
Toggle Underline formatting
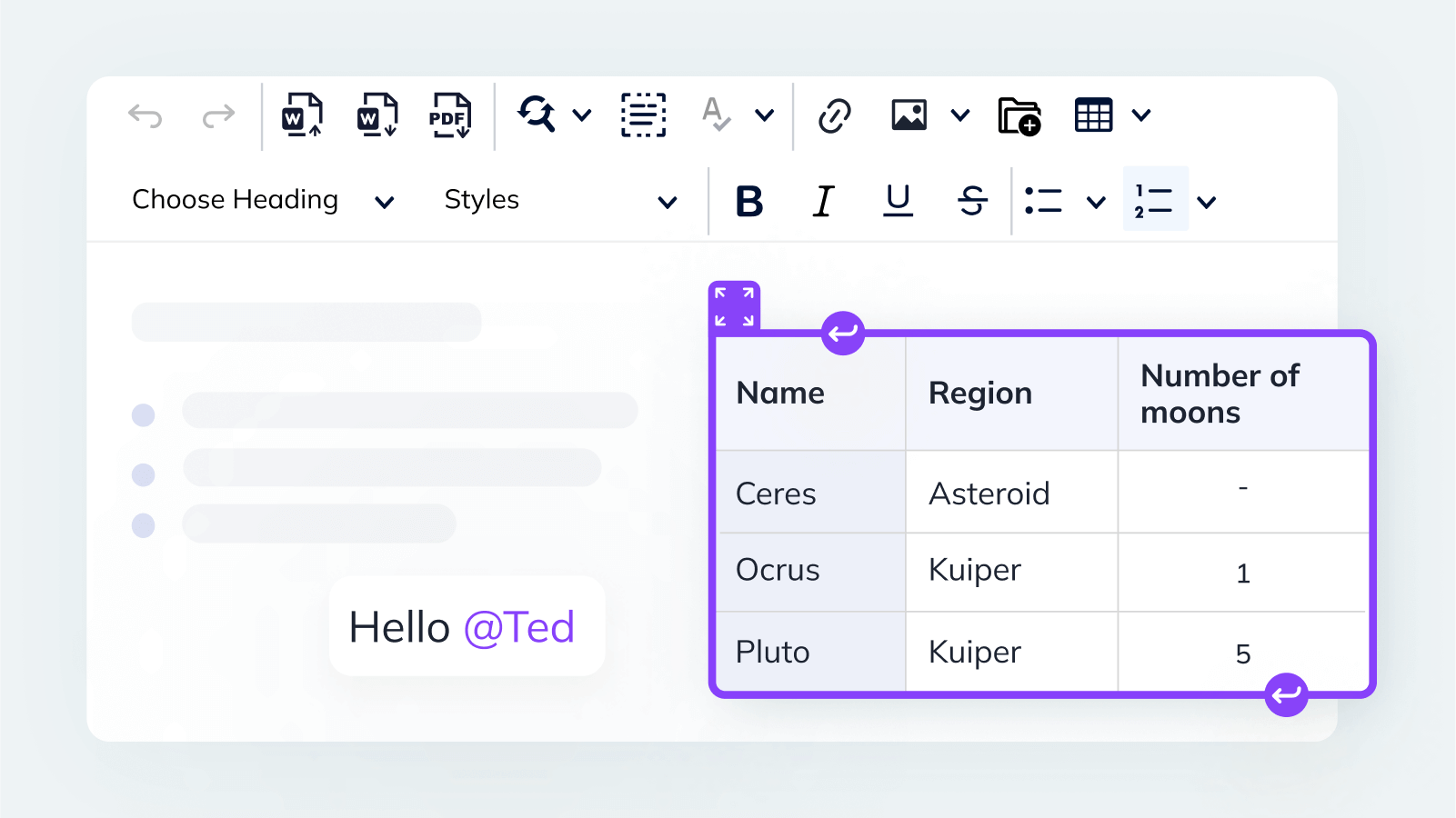pos(898,202)
